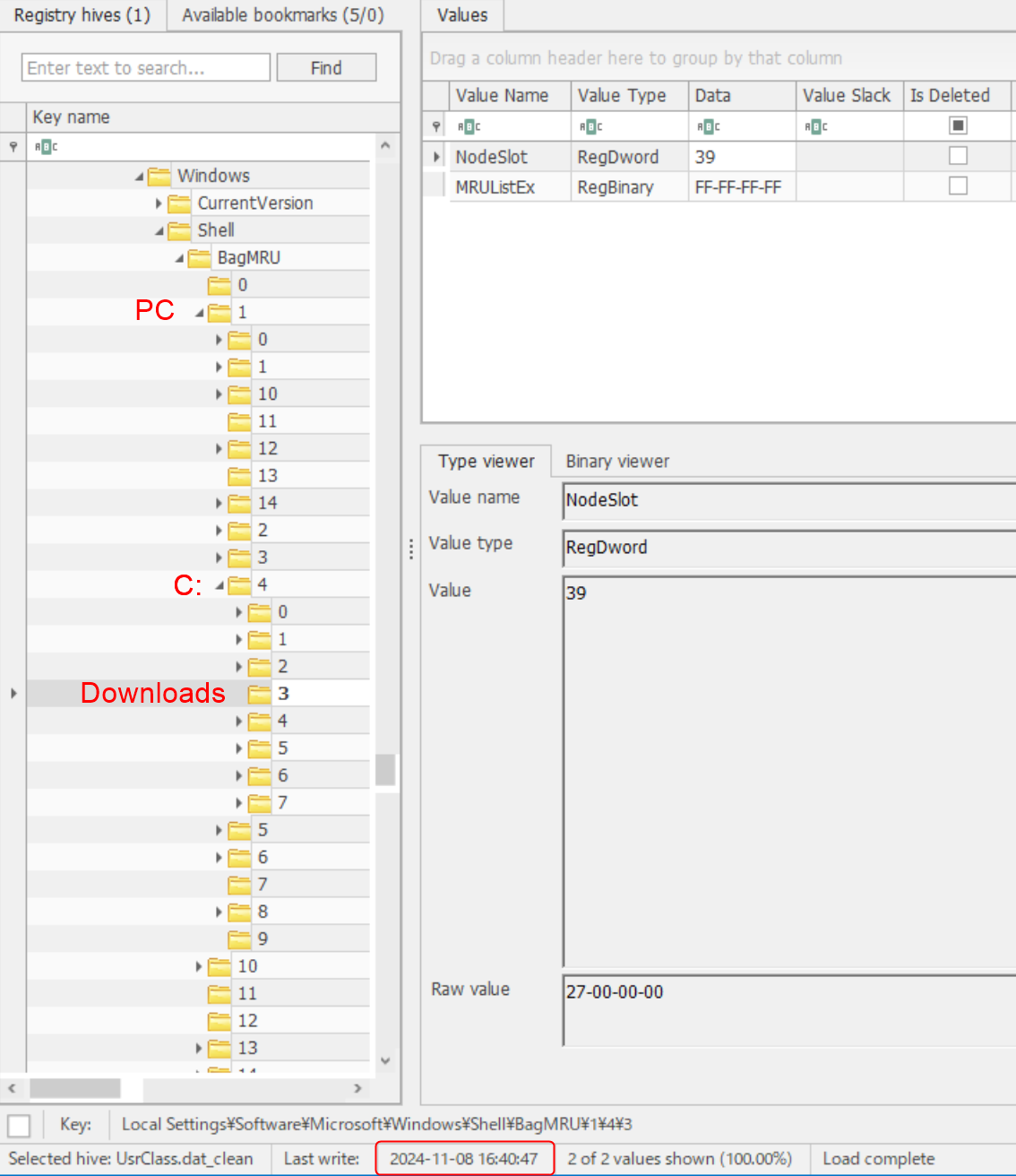
Task: Collapse the Shell key node
Action: [159, 231]
